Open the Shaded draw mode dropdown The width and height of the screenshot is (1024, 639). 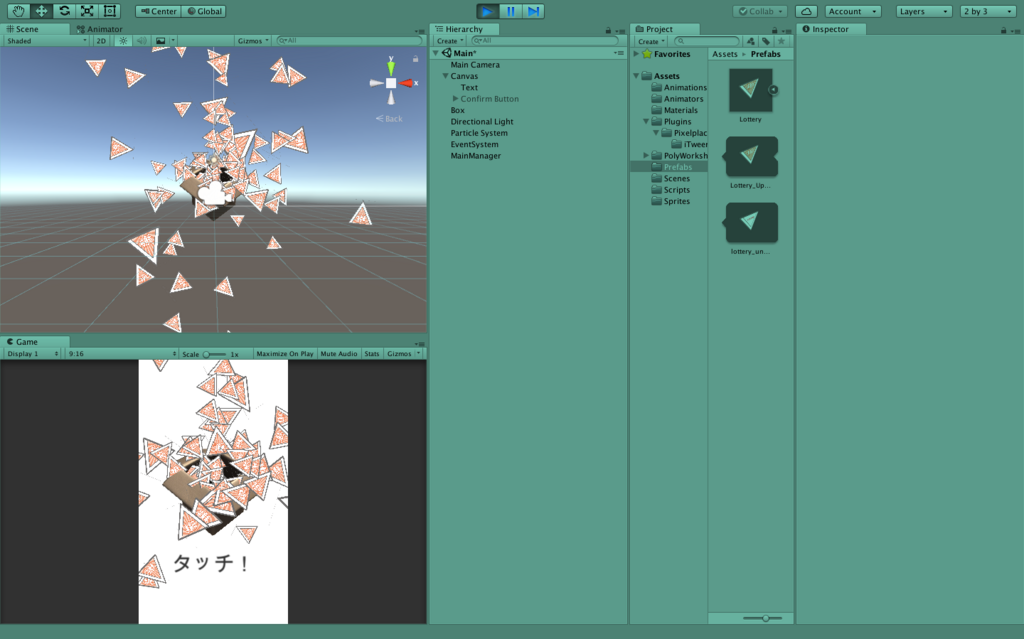pos(46,41)
